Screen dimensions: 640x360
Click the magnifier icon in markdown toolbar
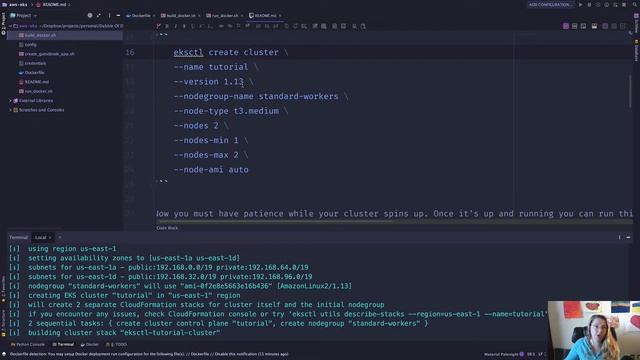(354, 26)
